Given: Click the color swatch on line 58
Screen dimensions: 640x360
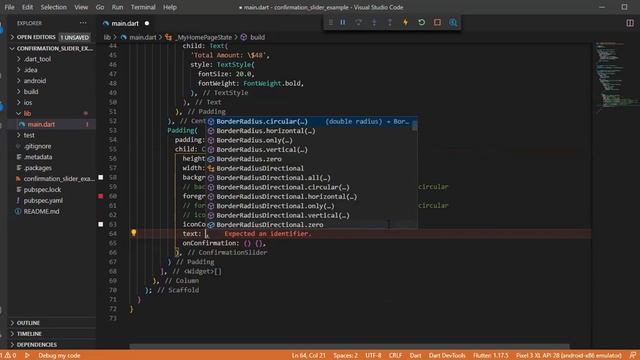Looking at the screenshot, I should (x=101, y=177).
